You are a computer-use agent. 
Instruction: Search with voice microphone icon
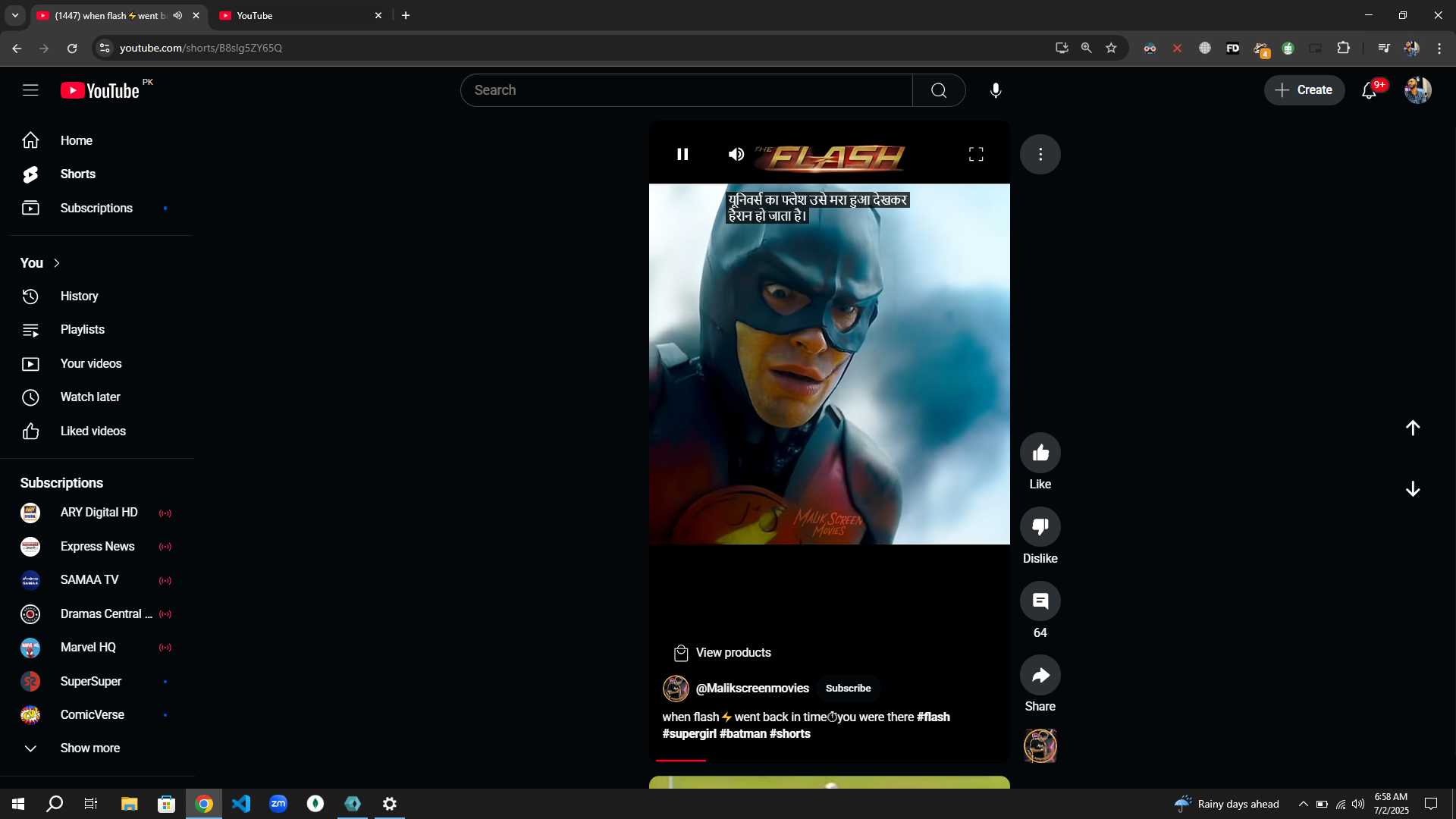(996, 90)
